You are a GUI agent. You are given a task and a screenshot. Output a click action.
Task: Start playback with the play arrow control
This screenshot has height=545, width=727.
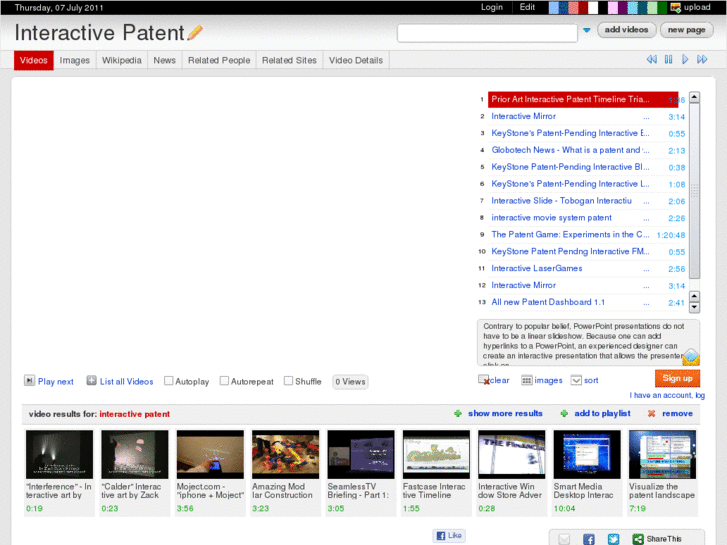(685, 59)
